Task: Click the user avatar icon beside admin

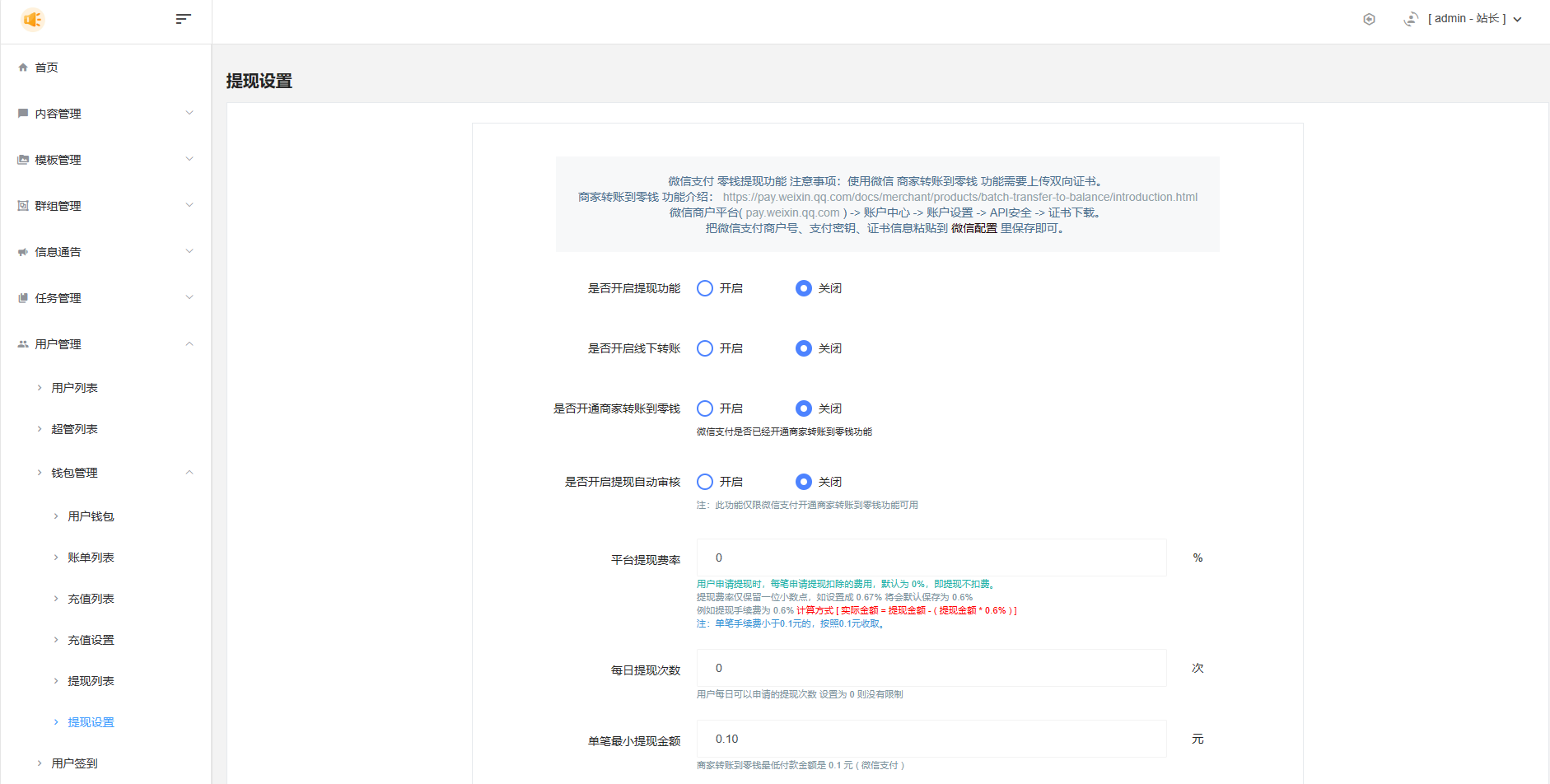Action: pyautogui.click(x=1411, y=19)
